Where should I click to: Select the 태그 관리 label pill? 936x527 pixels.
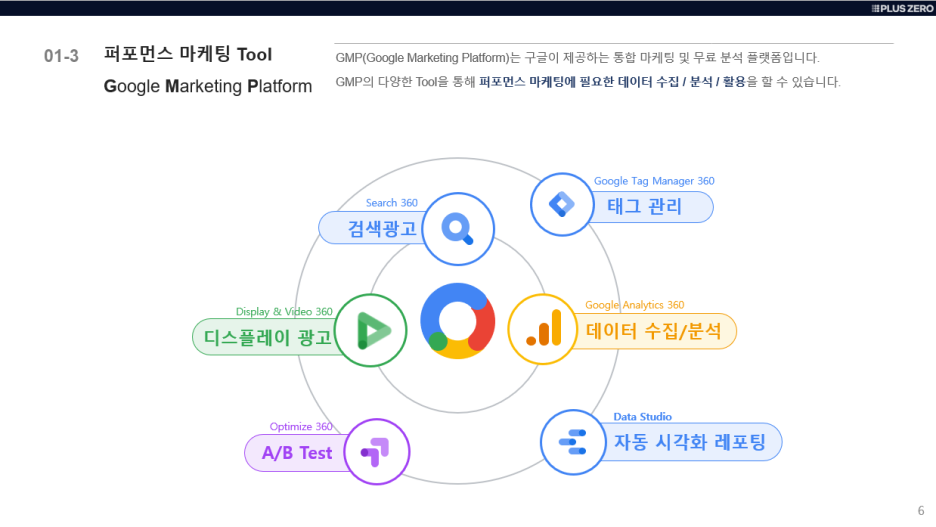[x=651, y=207]
